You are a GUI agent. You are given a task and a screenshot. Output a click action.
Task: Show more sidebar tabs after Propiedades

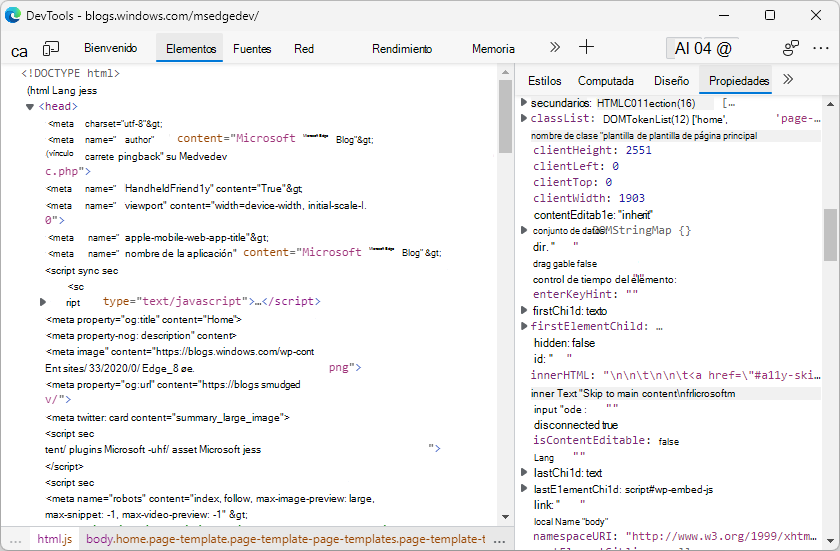(x=788, y=80)
